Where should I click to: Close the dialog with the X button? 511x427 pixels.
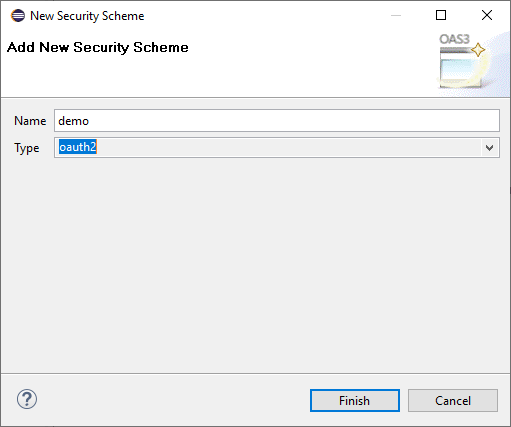pyautogui.click(x=487, y=15)
